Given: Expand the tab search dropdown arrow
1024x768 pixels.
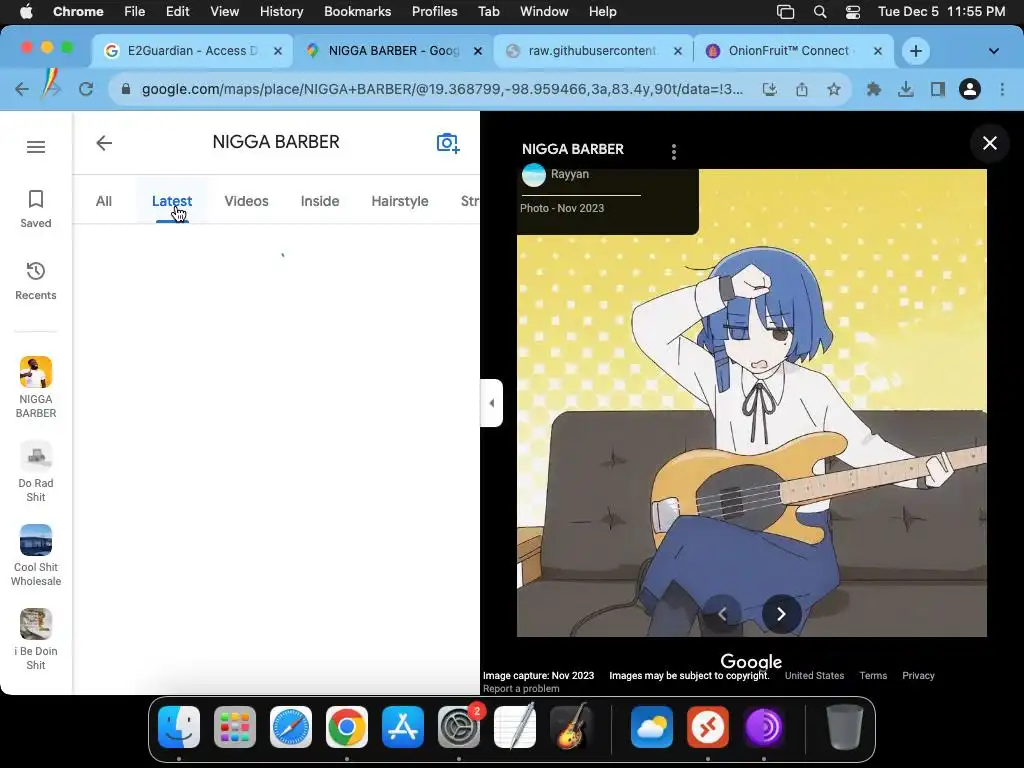Looking at the screenshot, I should tap(993, 51).
